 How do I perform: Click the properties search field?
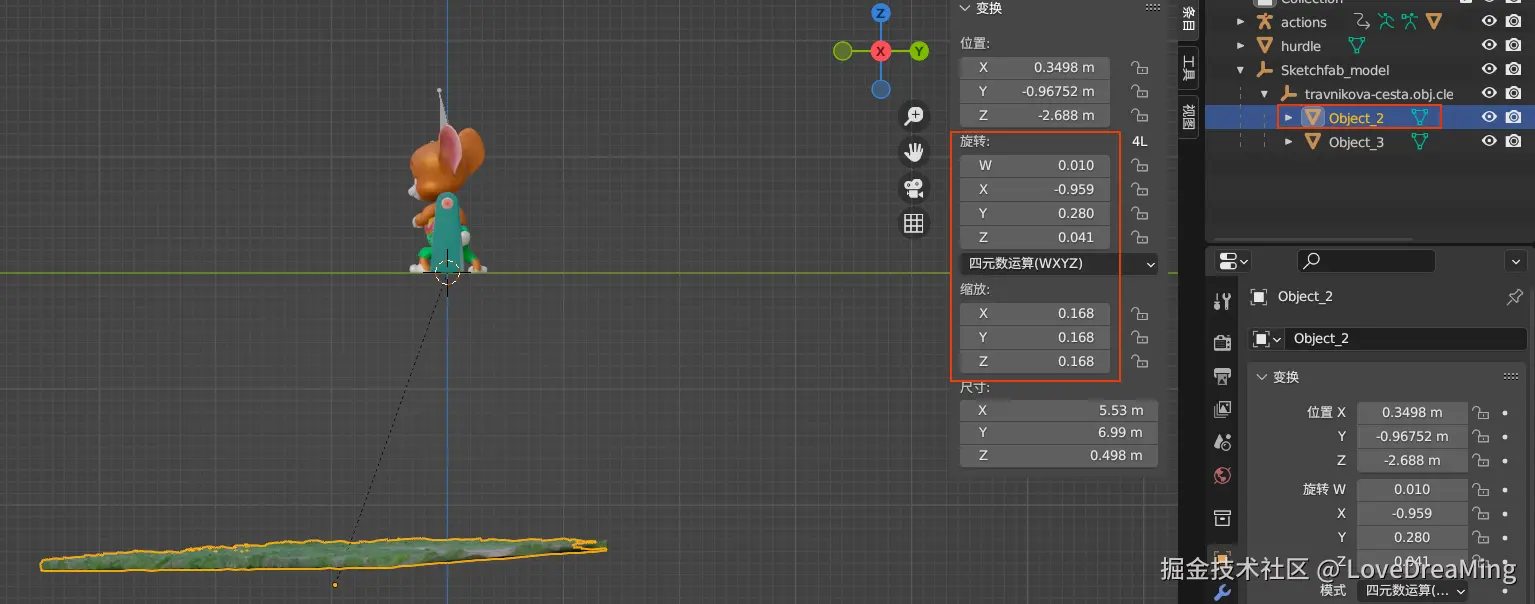[x=1366, y=261]
